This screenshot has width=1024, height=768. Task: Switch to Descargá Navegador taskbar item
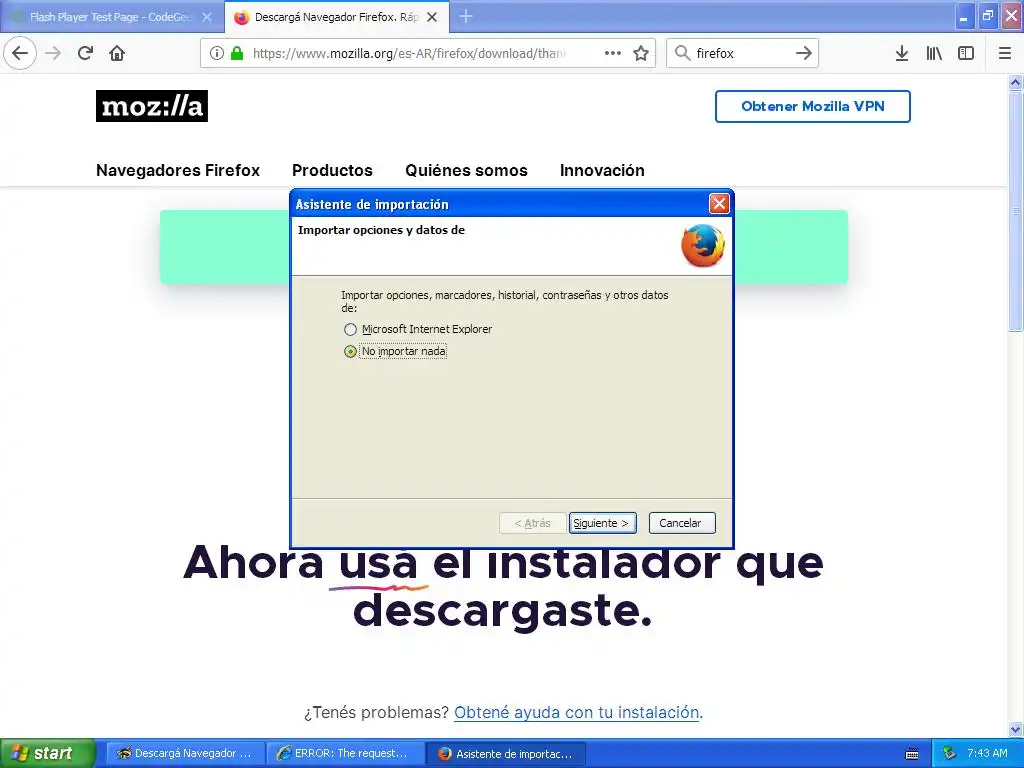[x=185, y=754]
